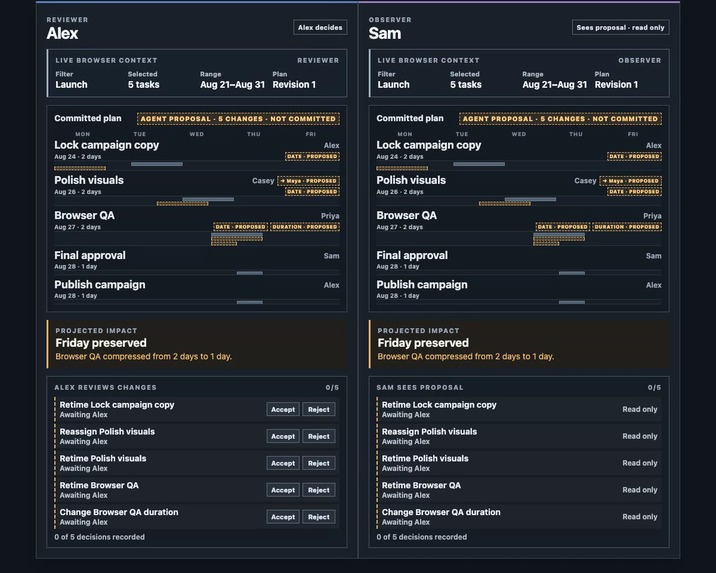This screenshot has height=573, width=716.
Task: Select 'Retime Lock campaign copy' row in Sam's list
Action: click(519, 410)
